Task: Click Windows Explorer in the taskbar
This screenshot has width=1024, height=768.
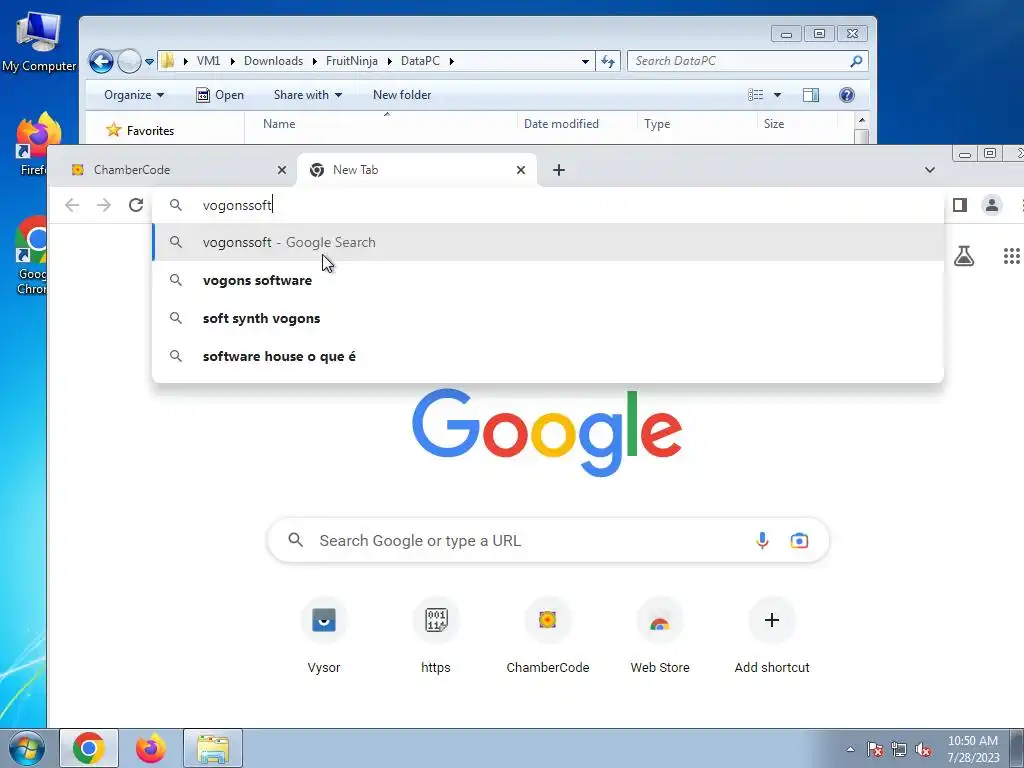Action: point(213,748)
